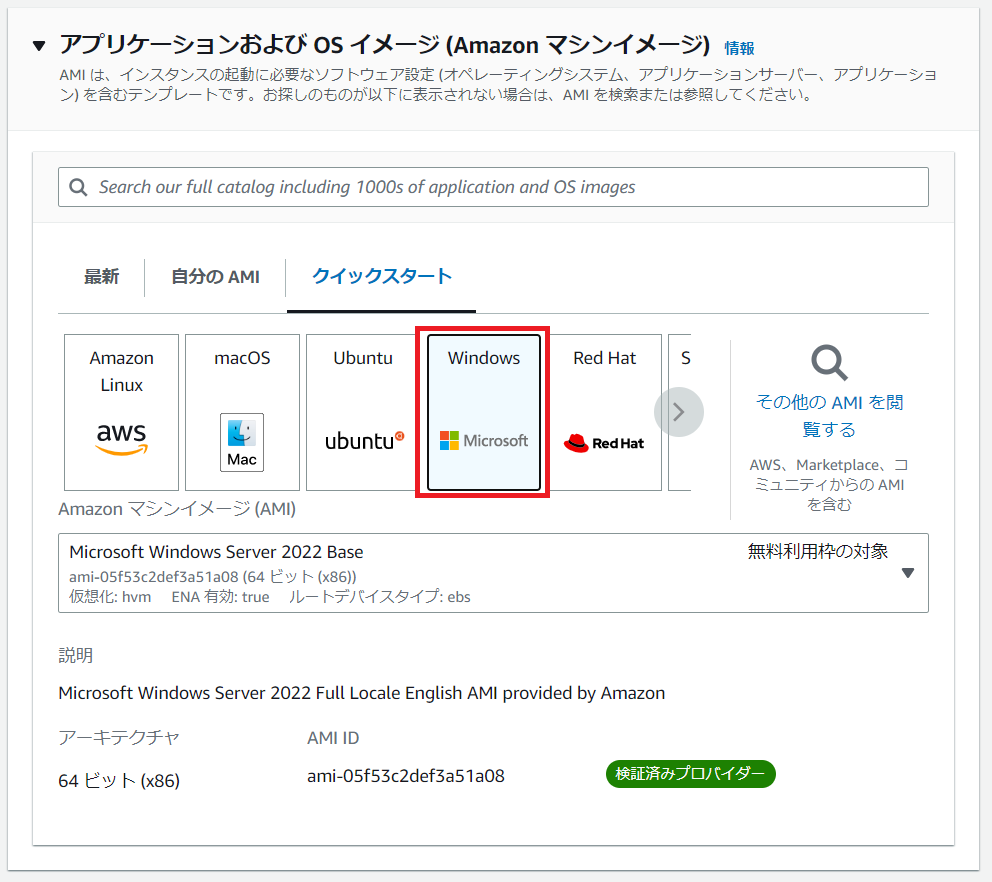Viewport: 992px width, 882px height.
Task: Click the AWS、Marketplace community AMI caption
Action: coord(829,485)
